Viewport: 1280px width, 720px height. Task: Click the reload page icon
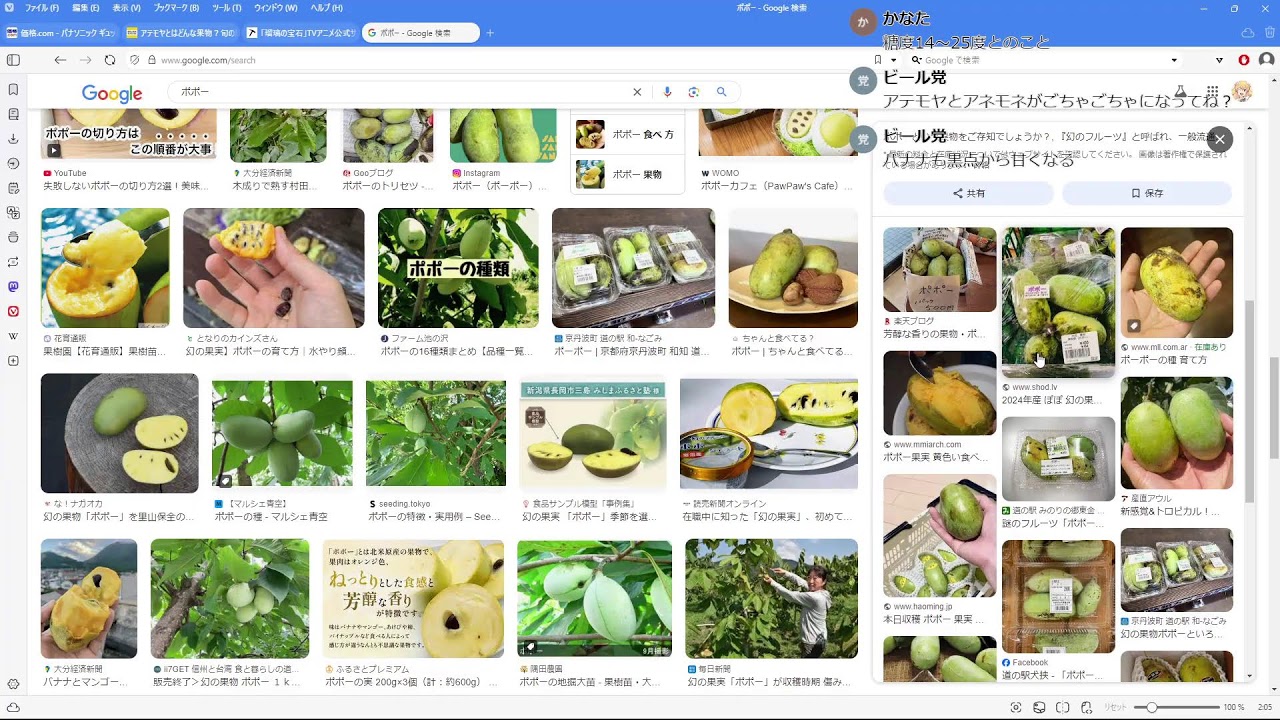(x=110, y=60)
